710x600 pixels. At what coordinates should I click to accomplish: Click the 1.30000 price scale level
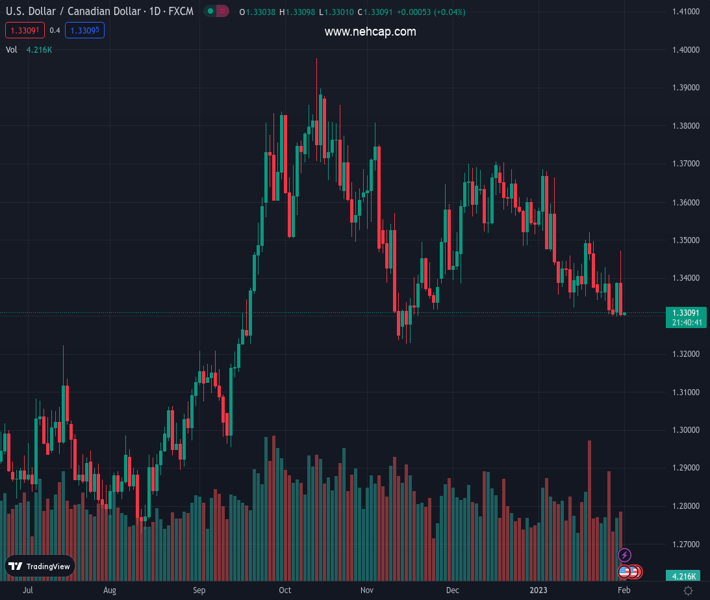click(x=685, y=430)
